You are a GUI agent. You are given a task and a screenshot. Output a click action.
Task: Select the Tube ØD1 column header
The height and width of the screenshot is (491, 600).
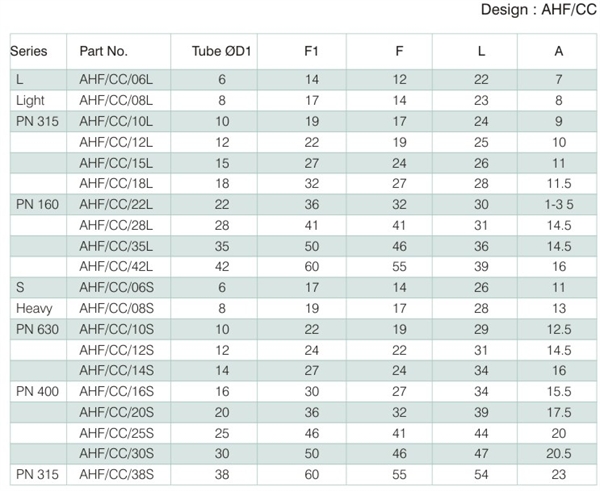pos(222,51)
